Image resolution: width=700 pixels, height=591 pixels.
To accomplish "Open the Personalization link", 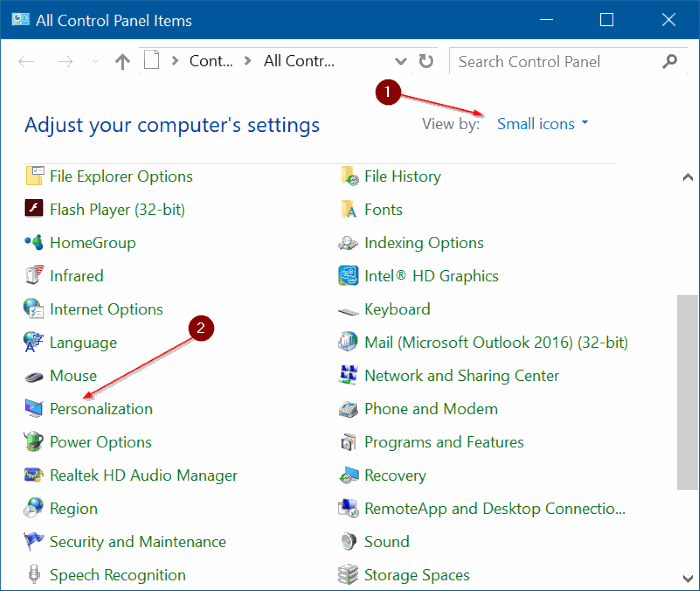I will pos(101,409).
